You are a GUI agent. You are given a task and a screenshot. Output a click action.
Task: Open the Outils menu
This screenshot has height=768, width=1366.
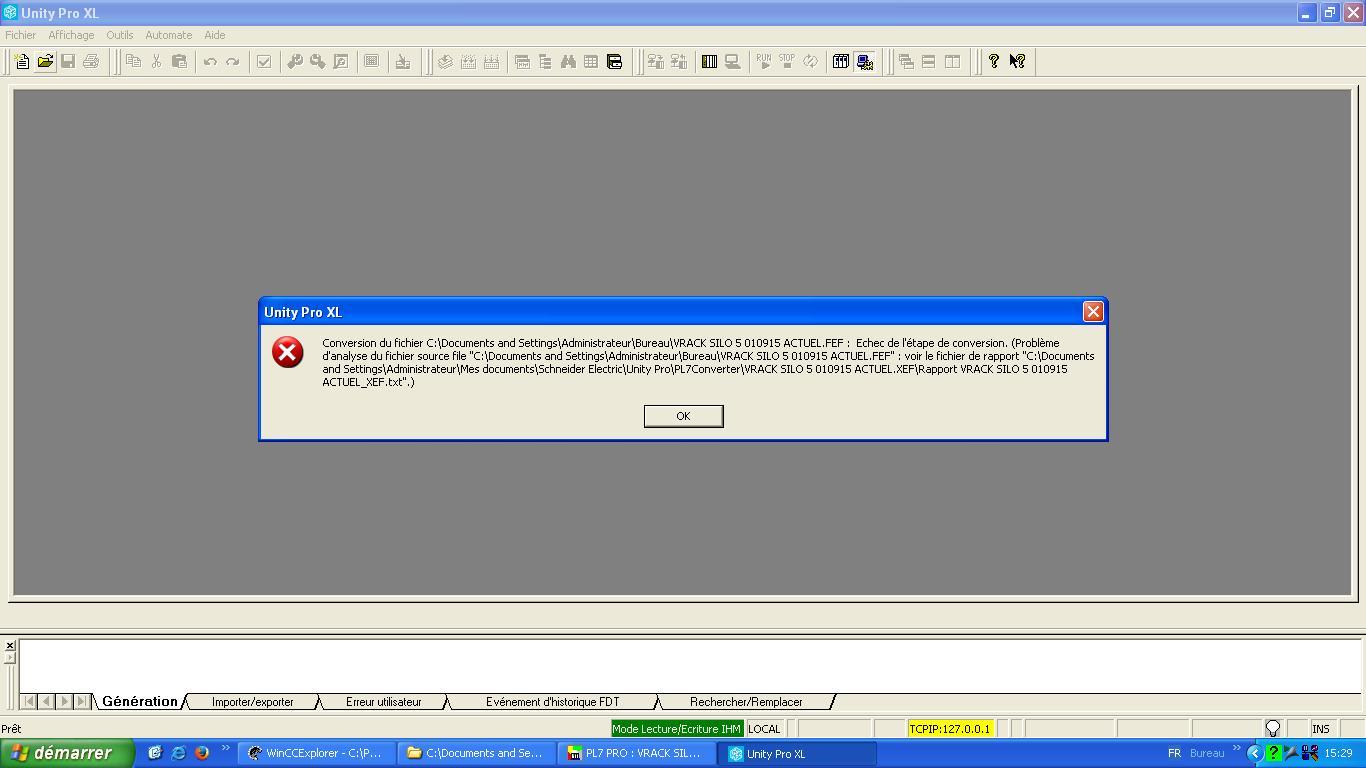pyautogui.click(x=119, y=35)
